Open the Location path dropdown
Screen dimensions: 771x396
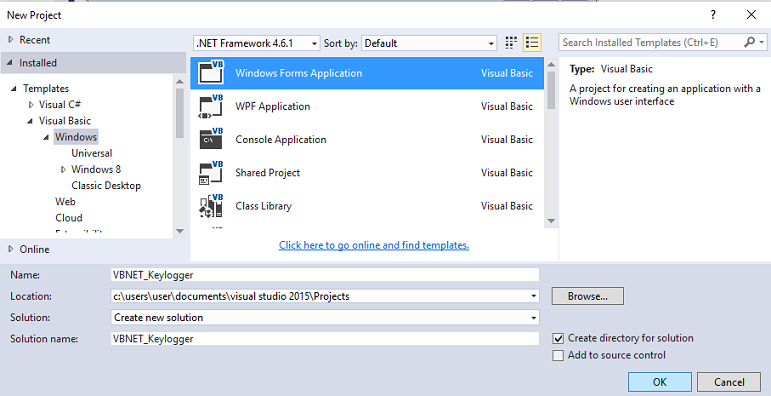[534, 296]
